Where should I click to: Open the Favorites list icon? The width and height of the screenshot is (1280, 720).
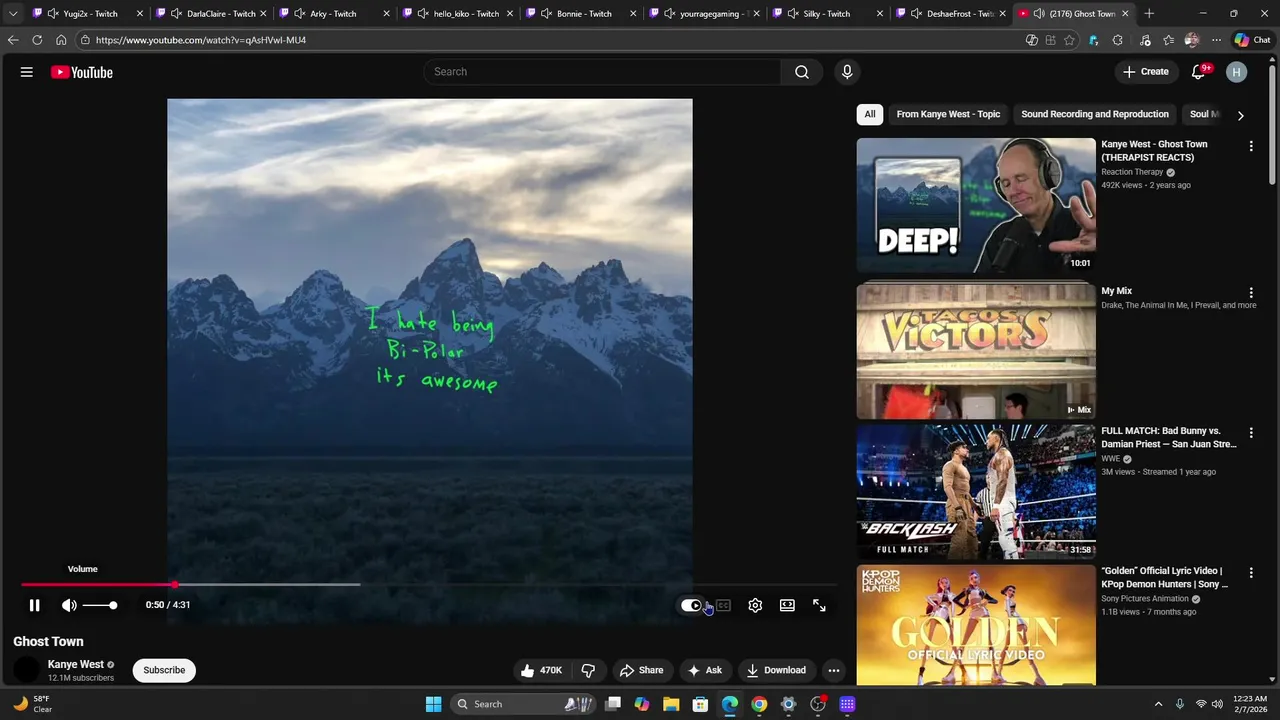[1168, 40]
